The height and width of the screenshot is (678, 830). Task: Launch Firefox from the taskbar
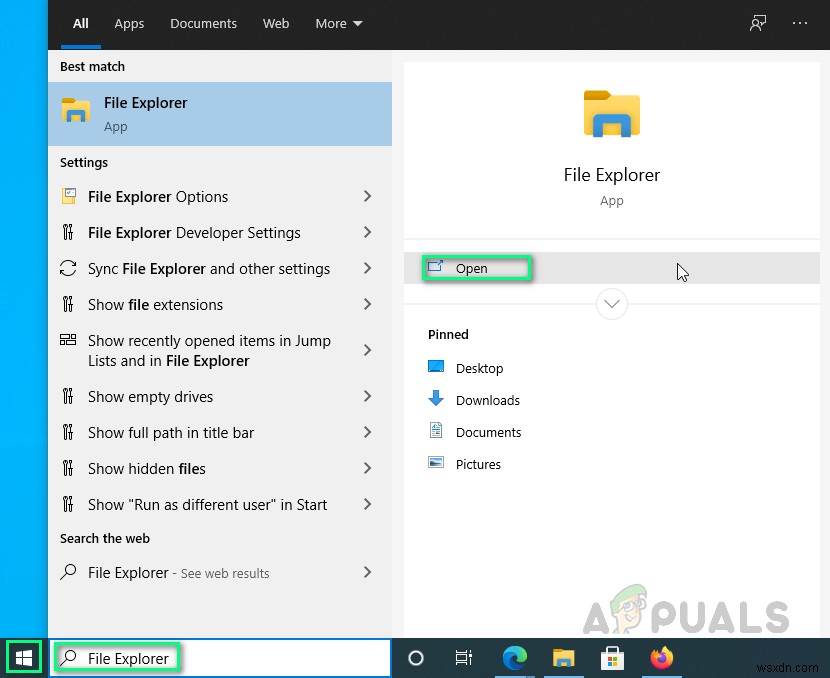(662, 658)
